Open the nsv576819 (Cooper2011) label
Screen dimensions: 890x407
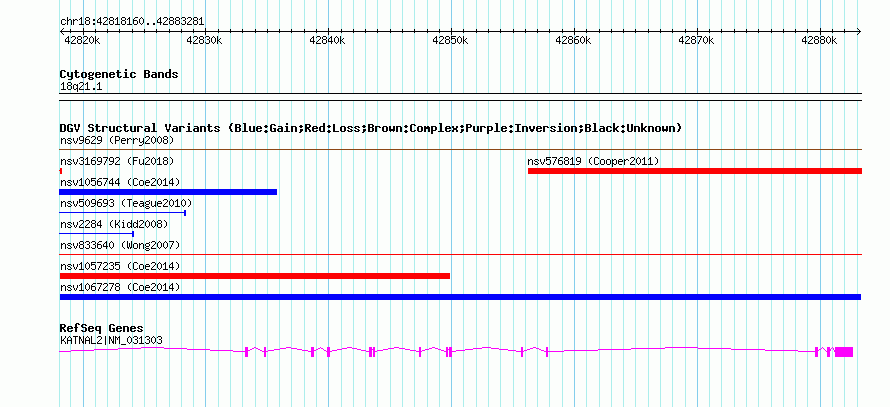tap(593, 161)
